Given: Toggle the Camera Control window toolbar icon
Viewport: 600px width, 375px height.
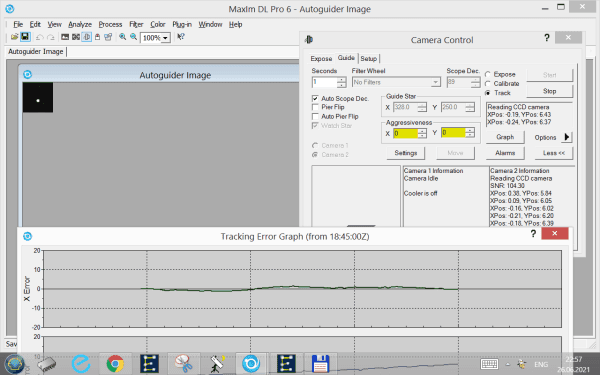Looking at the screenshot, I should pos(86,37).
